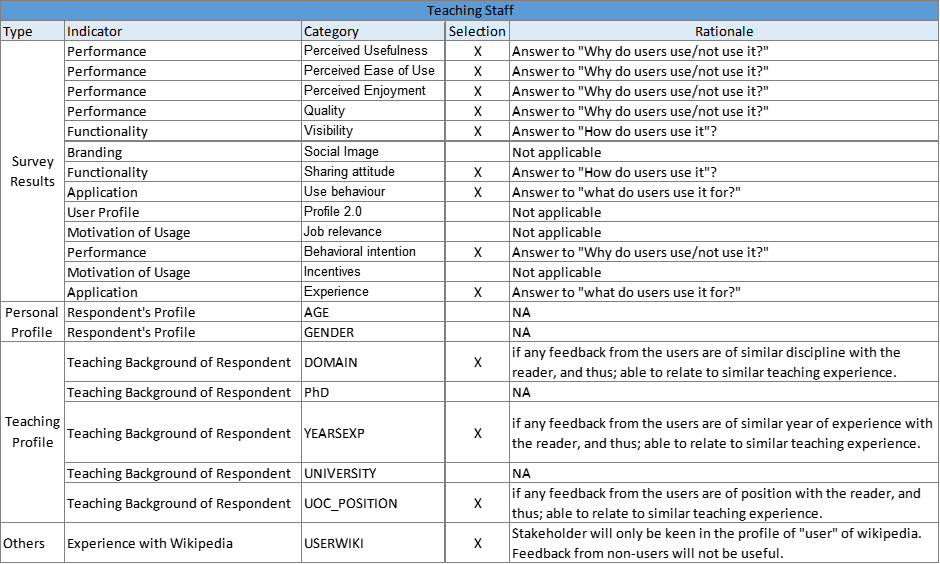Select the 'Personal Profile' type cell
The height and width of the screenshot is (564, 940).
point(32,322)
